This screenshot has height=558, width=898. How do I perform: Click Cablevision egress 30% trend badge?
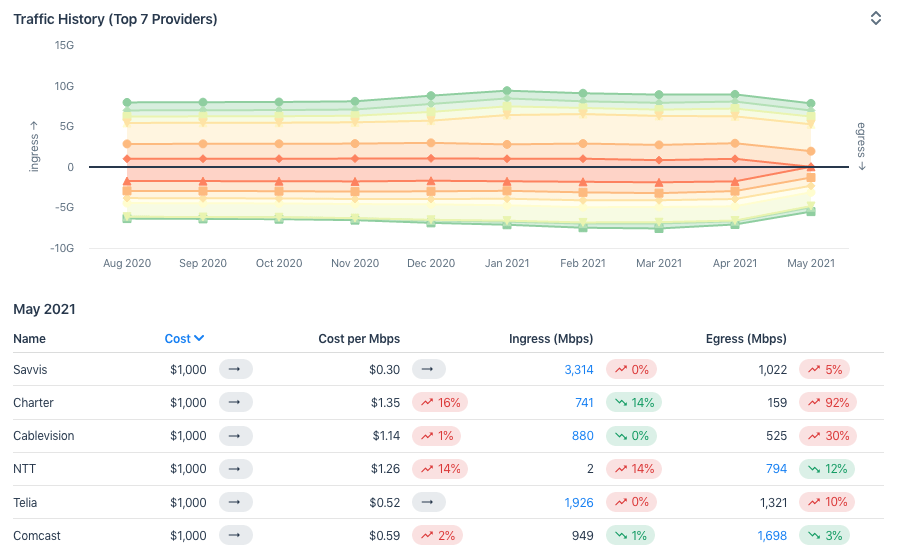click(826, 436)
